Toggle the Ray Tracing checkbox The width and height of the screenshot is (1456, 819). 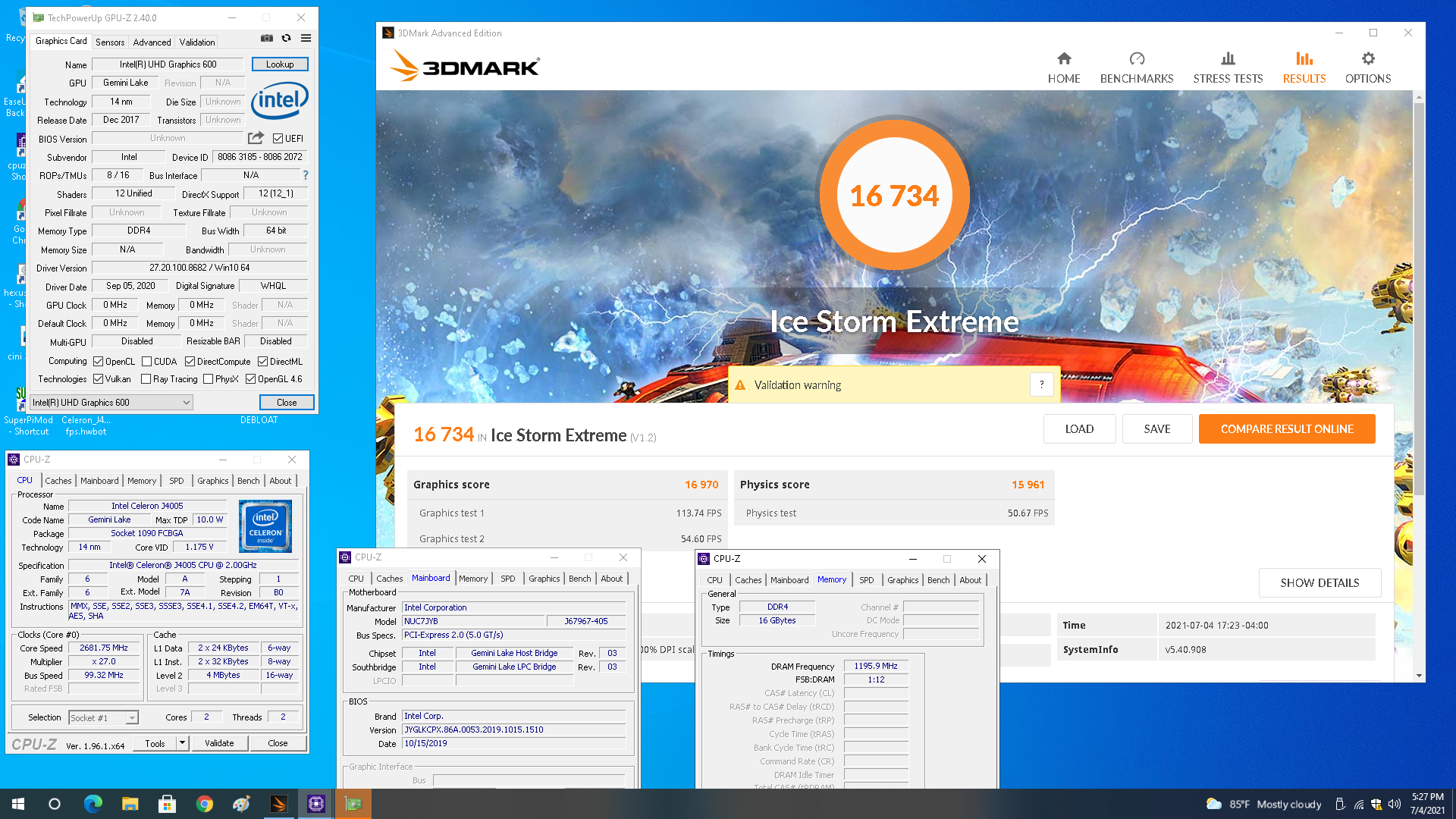(x=146, y=379)
